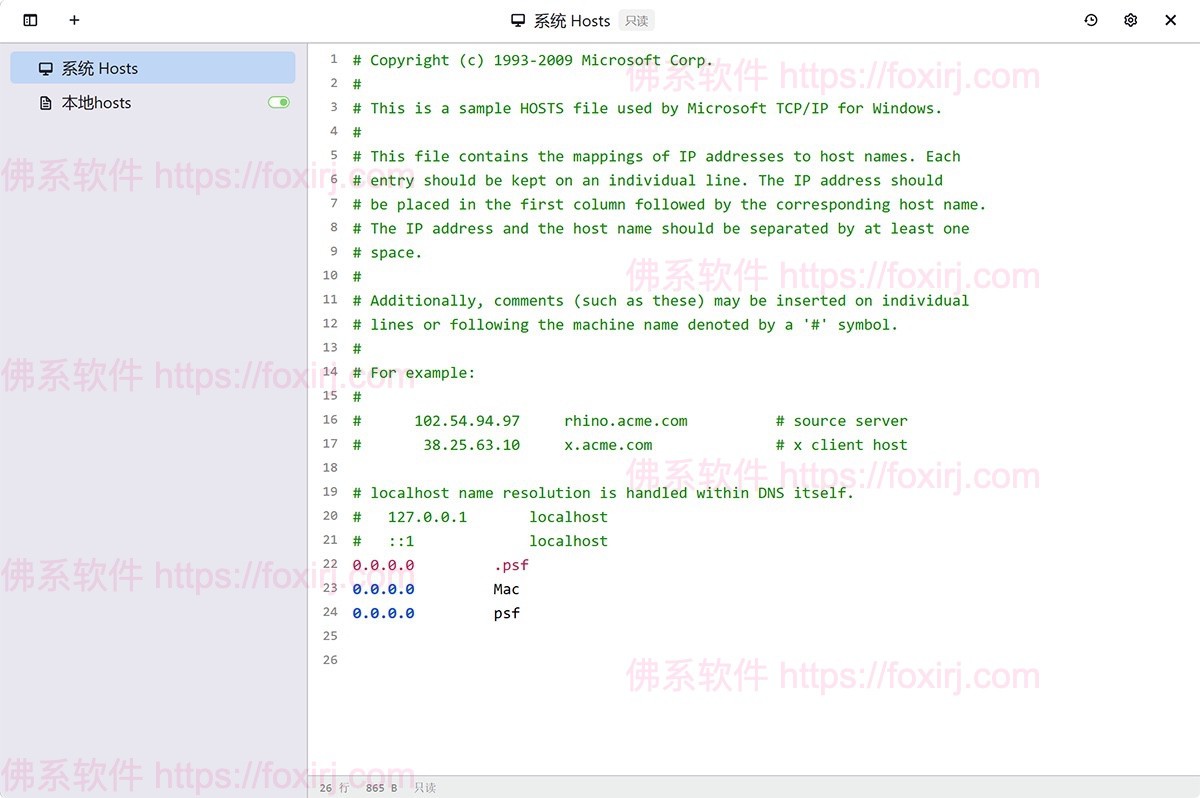Image resolution: width=1200 pixels, height=798 pixels.
Task: Click the X icon at top right
Action: pyautogui.click(x=1171, y=20)
